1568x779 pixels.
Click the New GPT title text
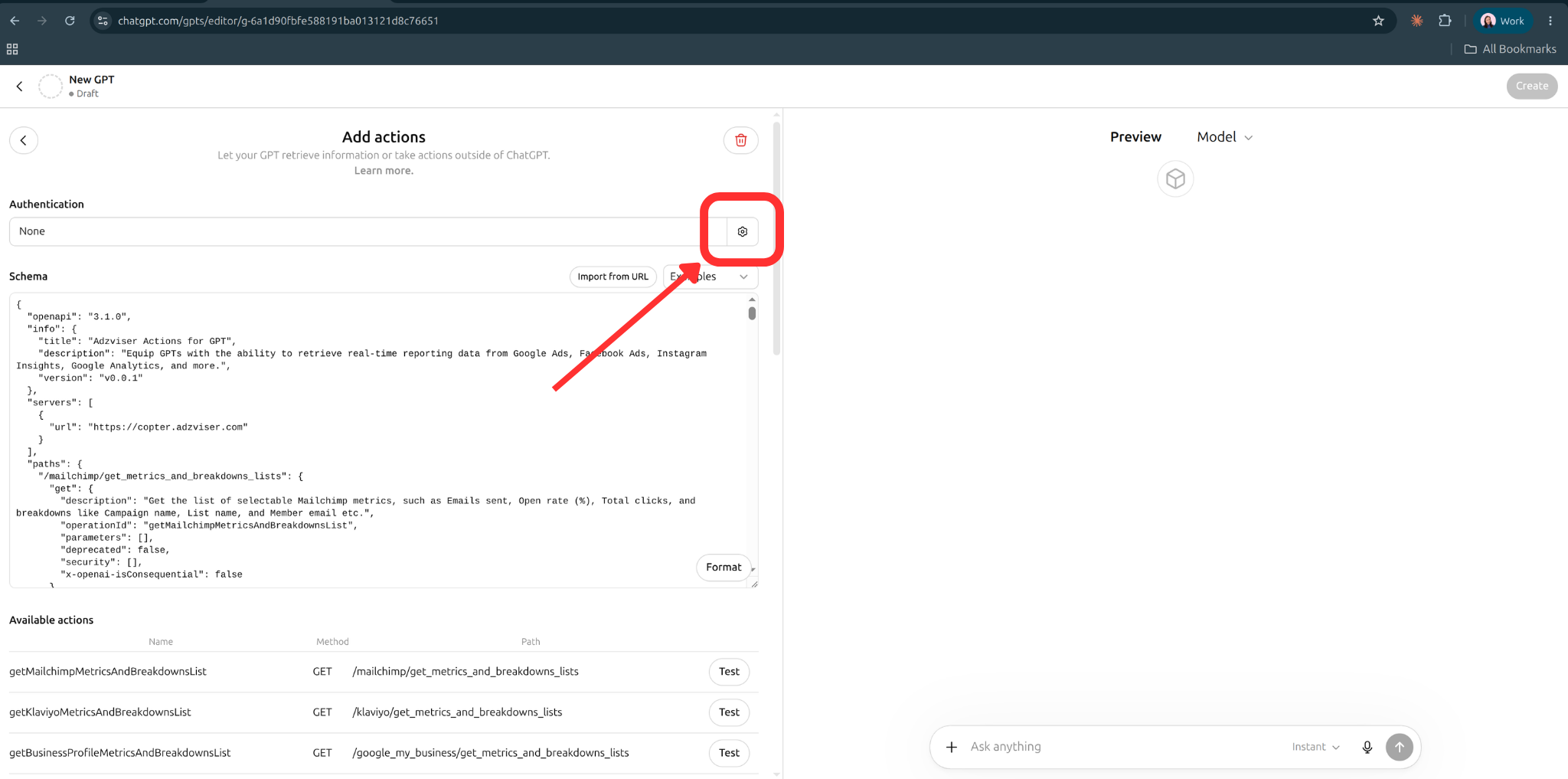click(x=92, y=80)
